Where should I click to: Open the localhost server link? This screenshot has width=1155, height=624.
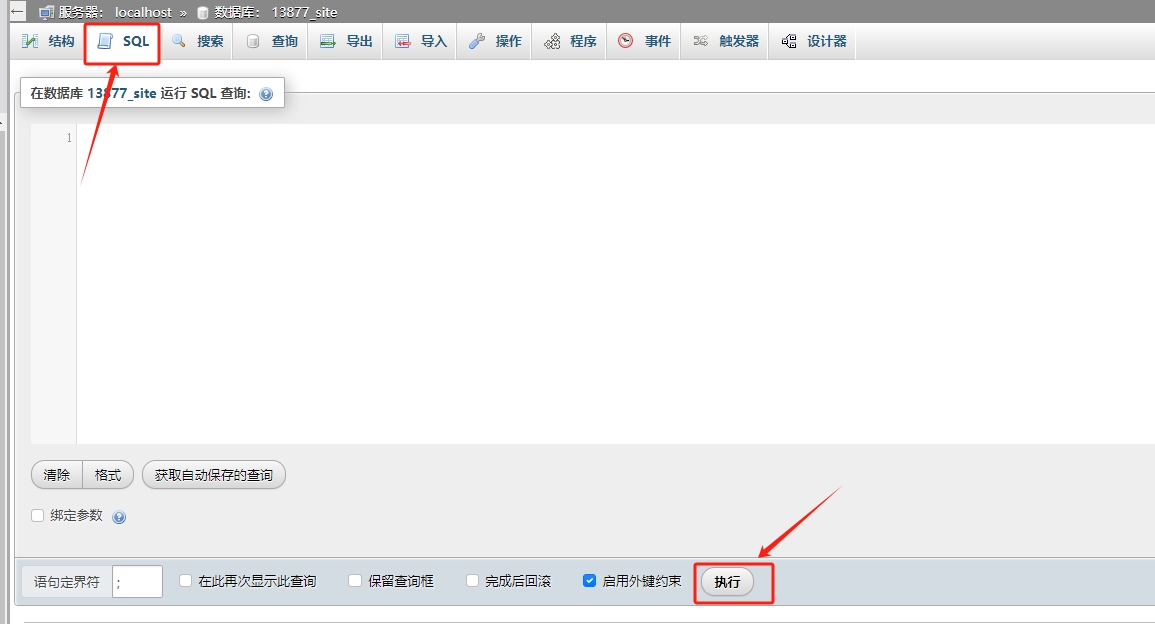click(x=143, y=13)
